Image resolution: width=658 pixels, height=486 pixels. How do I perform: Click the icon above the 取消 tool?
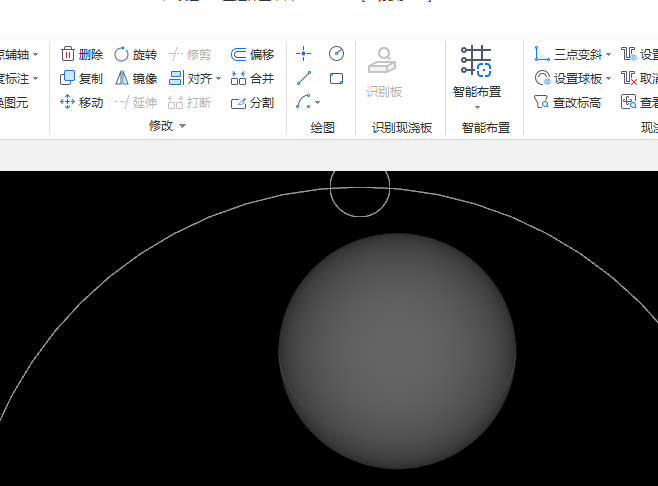[x=629, y=54]
